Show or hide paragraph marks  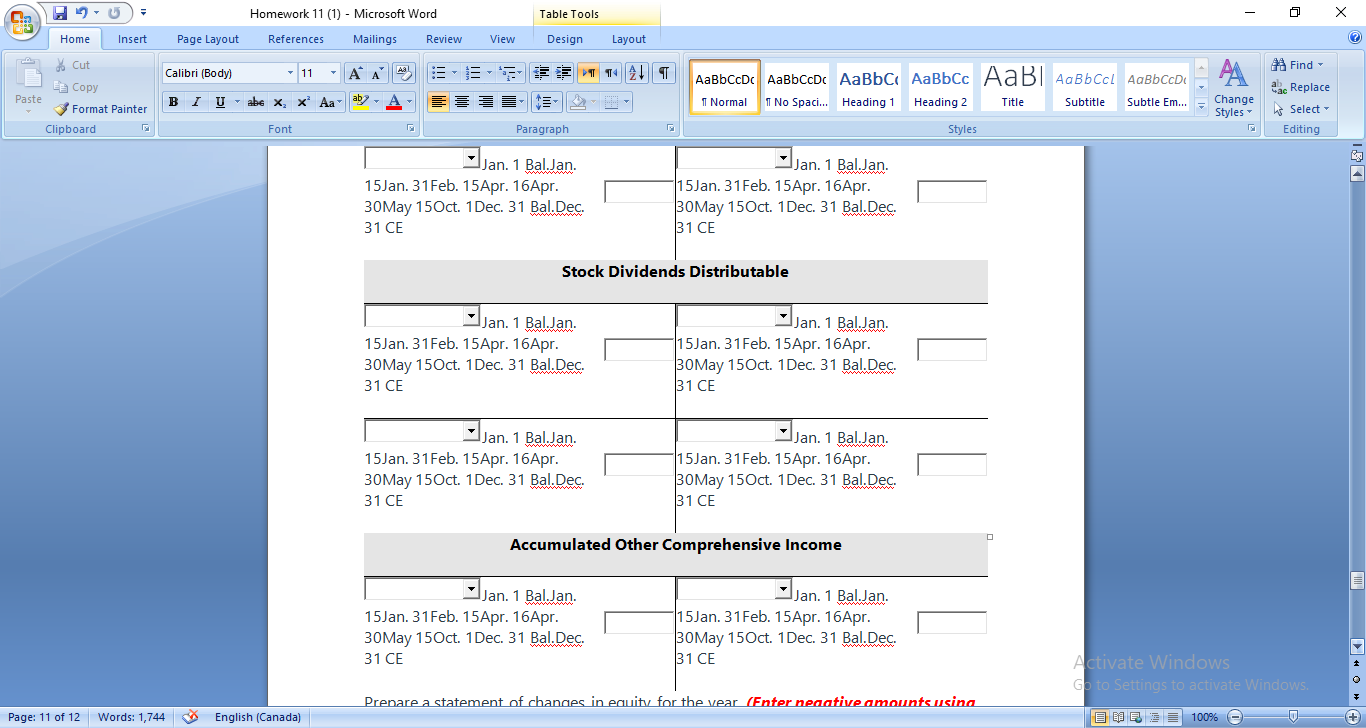click(664, 73)
